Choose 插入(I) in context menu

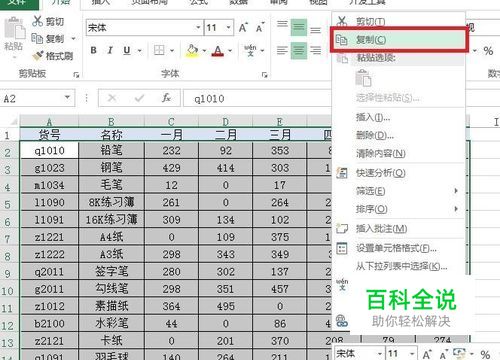[x=398, y=117]
